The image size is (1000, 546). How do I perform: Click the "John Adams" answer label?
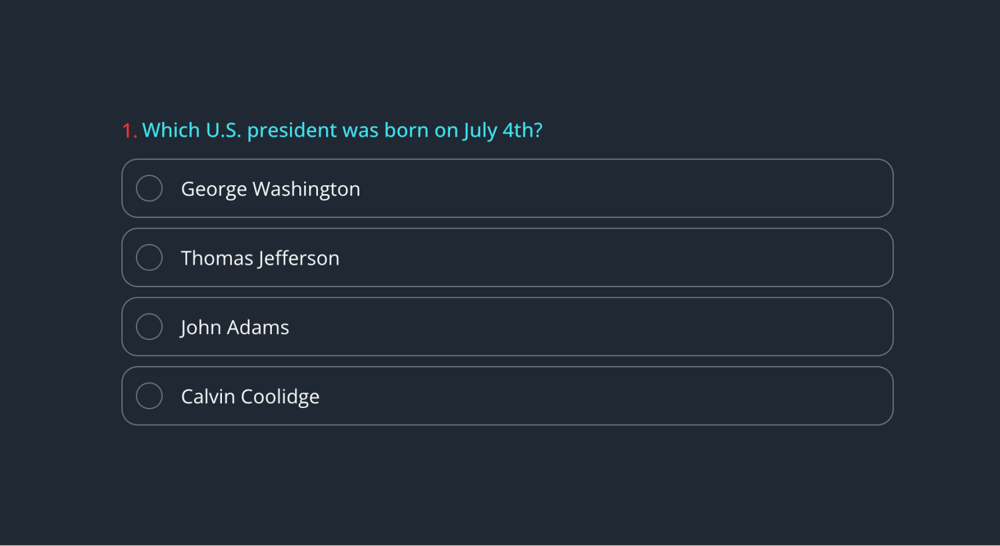235,327
